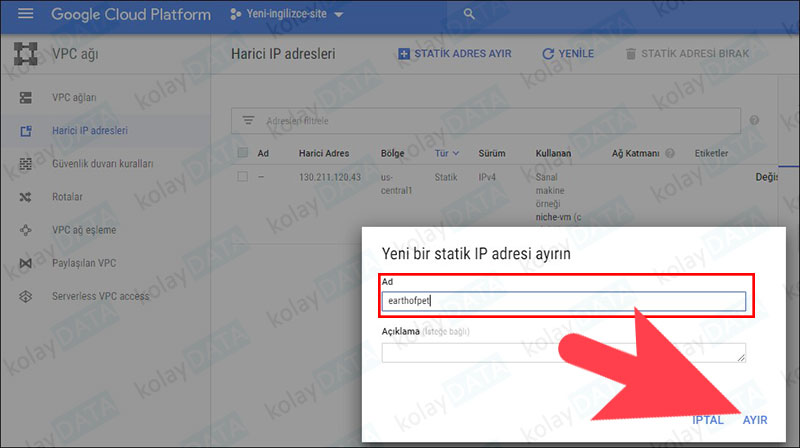Click STATİK ADRESİ BIRAK button
Viewport: 800px width, 448px height.
pyautogui.click(x=687, y=54)
